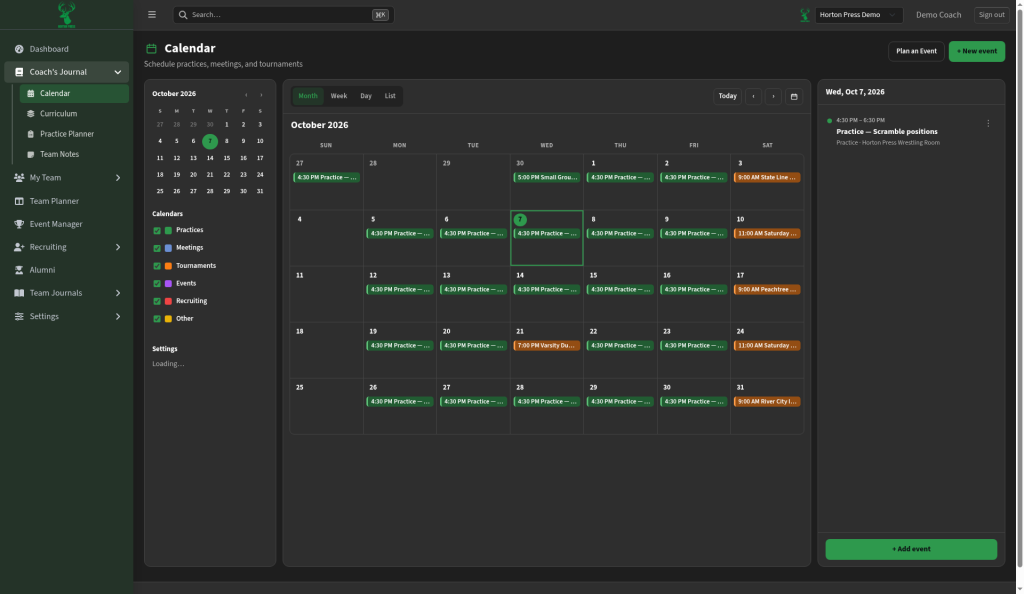Toggle the Events calendar checkbox
Screen dimensions: 1024x594
pos(157,283)
